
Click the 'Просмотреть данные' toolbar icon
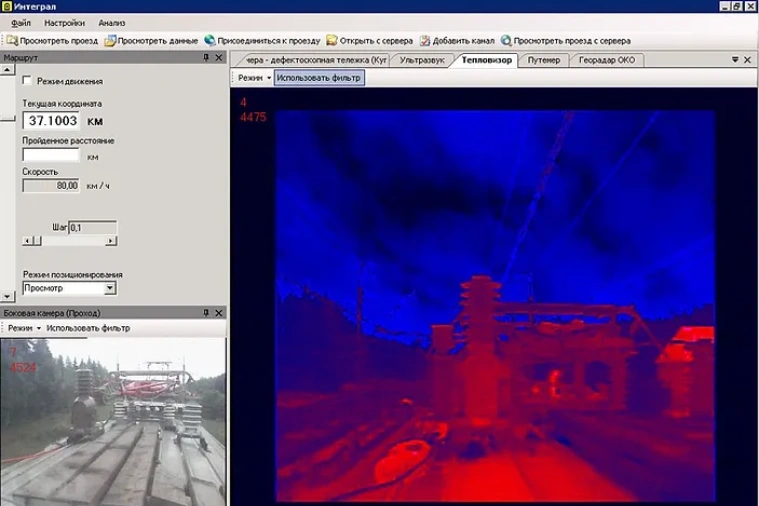tap(110, 41)
